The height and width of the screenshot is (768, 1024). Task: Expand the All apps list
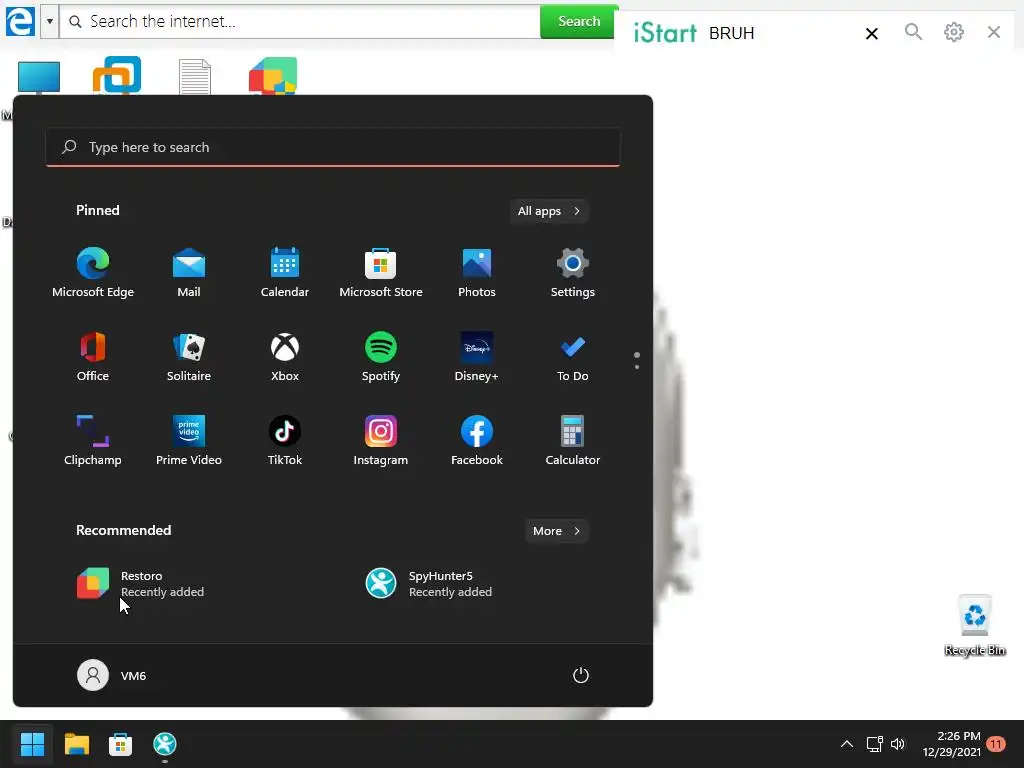click(549, 211)
